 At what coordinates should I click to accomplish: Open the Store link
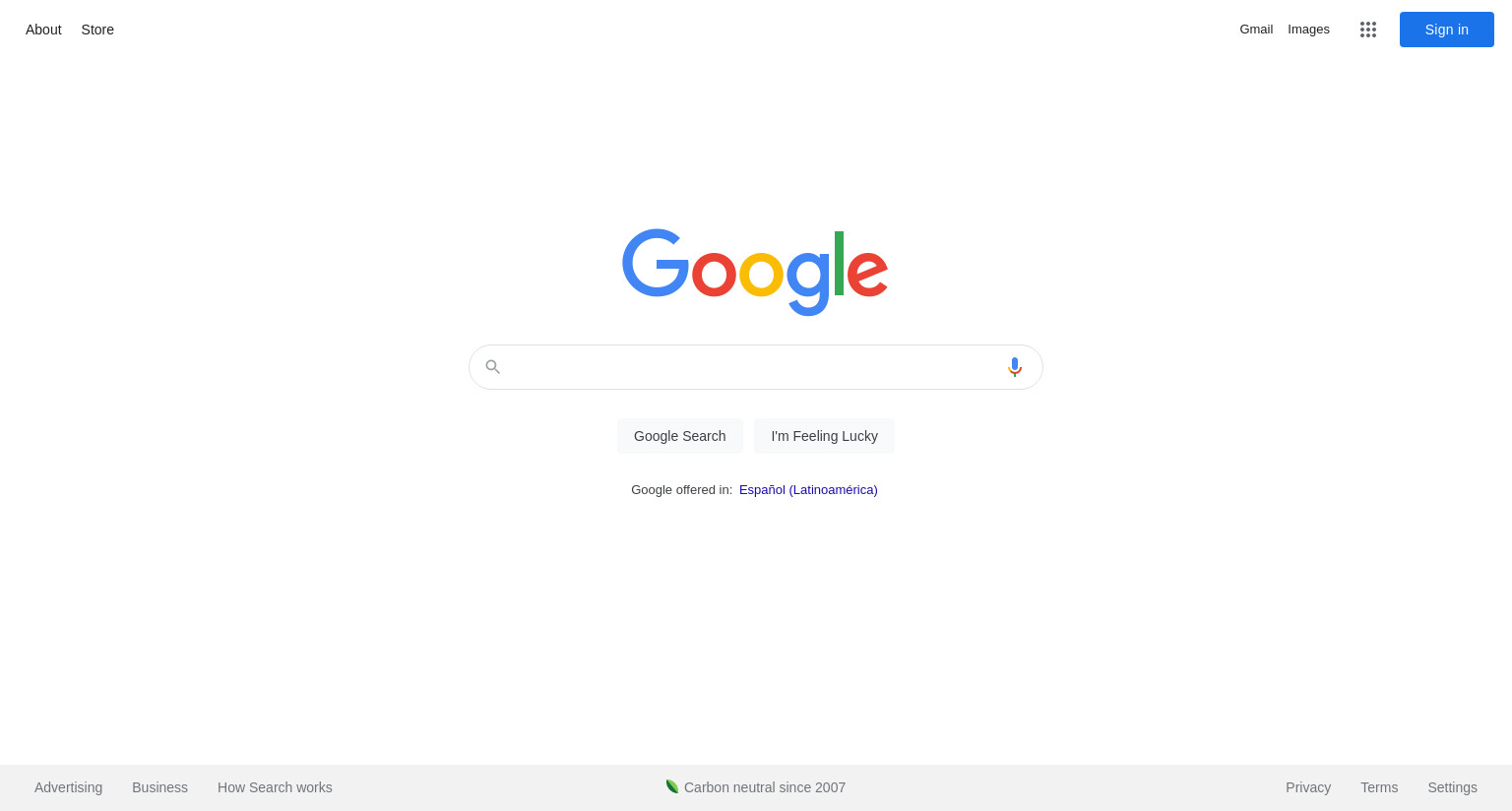[x=97, y=30]
